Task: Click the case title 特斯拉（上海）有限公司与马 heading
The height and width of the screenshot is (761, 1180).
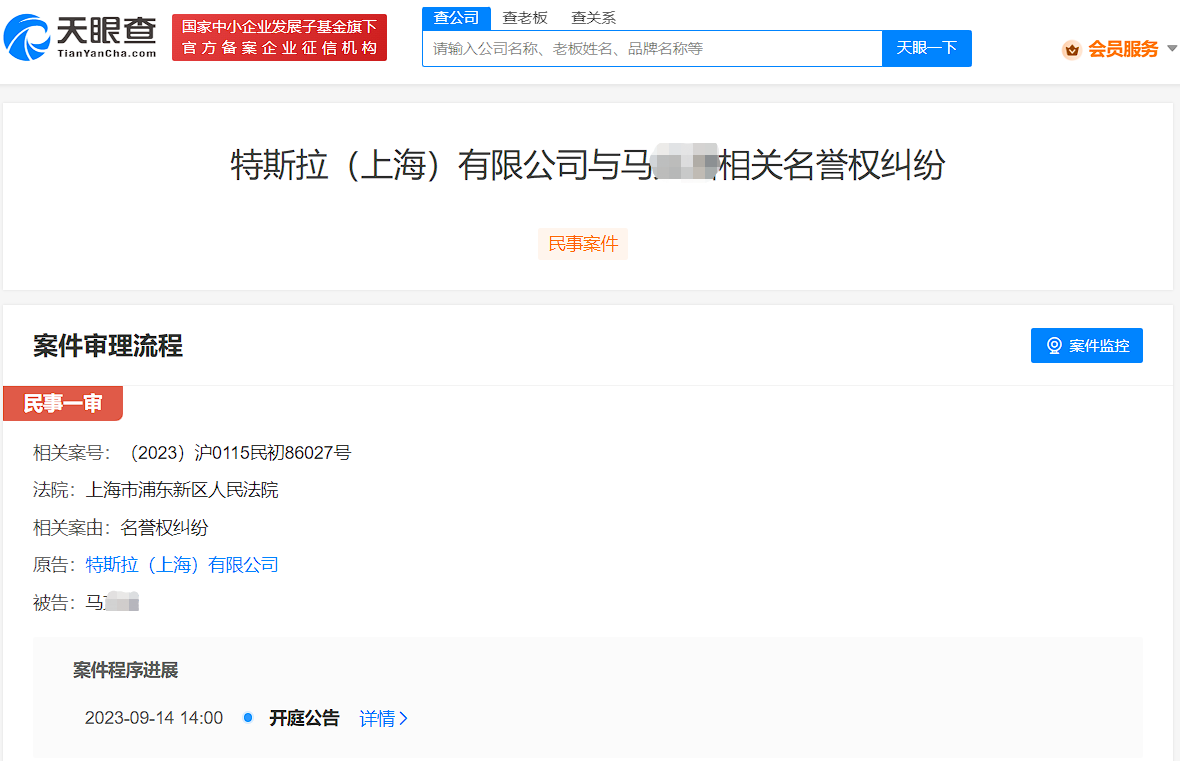Action: click(x=588, y=164)
